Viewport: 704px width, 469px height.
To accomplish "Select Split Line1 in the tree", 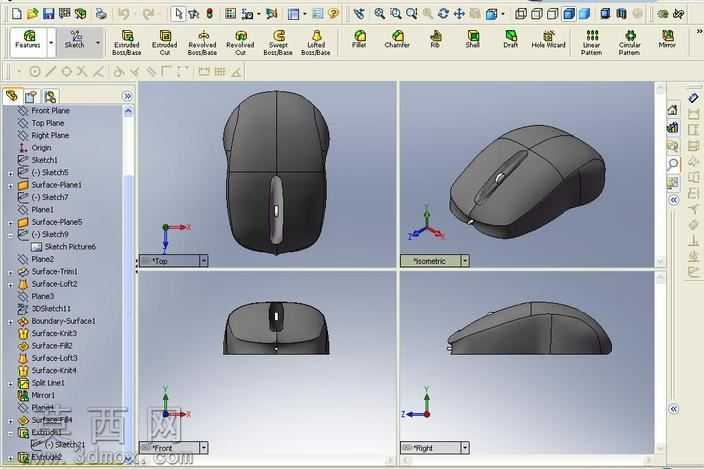I will [48, 383].
